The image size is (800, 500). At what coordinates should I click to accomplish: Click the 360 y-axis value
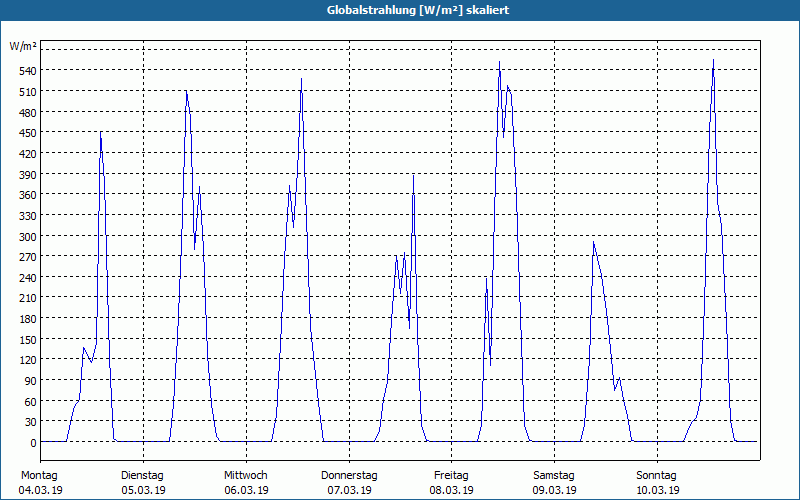[x=27, y=195]
